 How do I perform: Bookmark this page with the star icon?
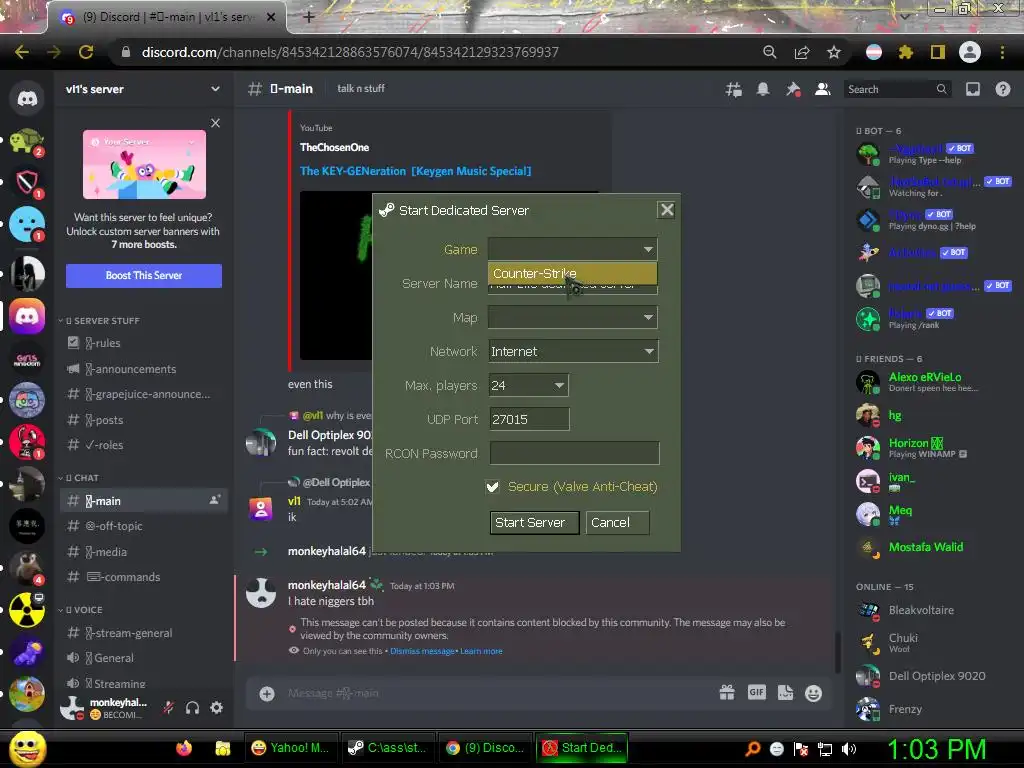tap(834, 52)
